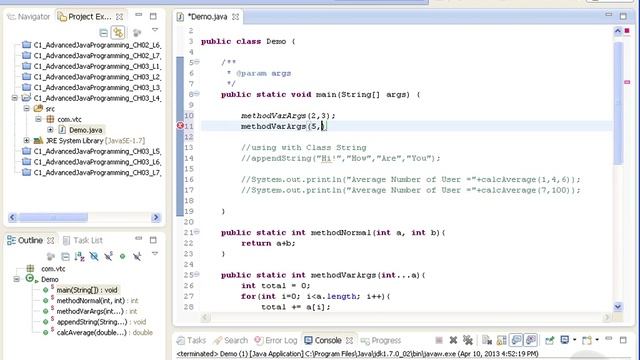The image size is (640, 360).
Task: Click red error indicator atop overview ruler
Action: 627,31
